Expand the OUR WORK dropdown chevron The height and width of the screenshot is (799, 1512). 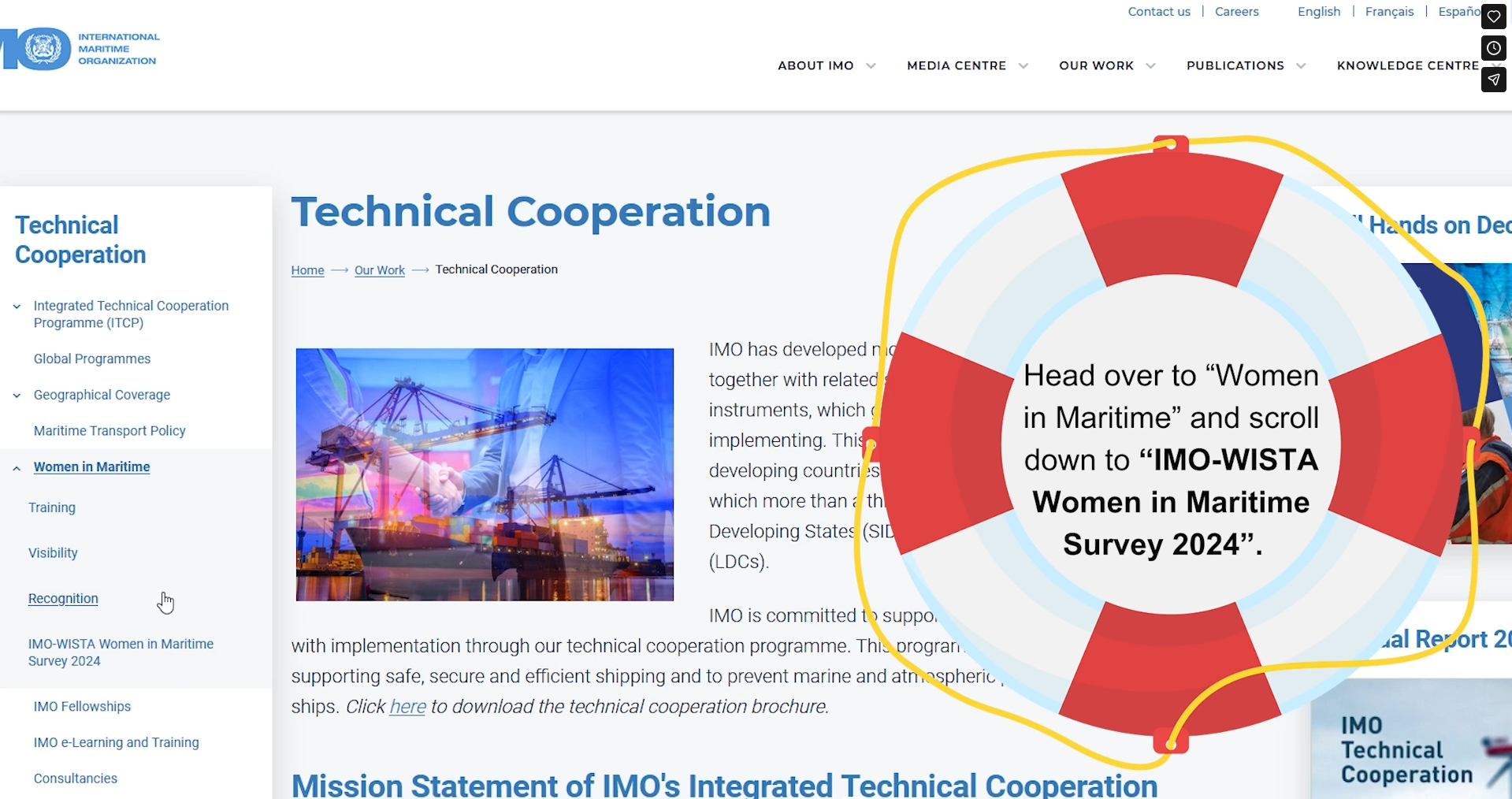(1151, 66)
